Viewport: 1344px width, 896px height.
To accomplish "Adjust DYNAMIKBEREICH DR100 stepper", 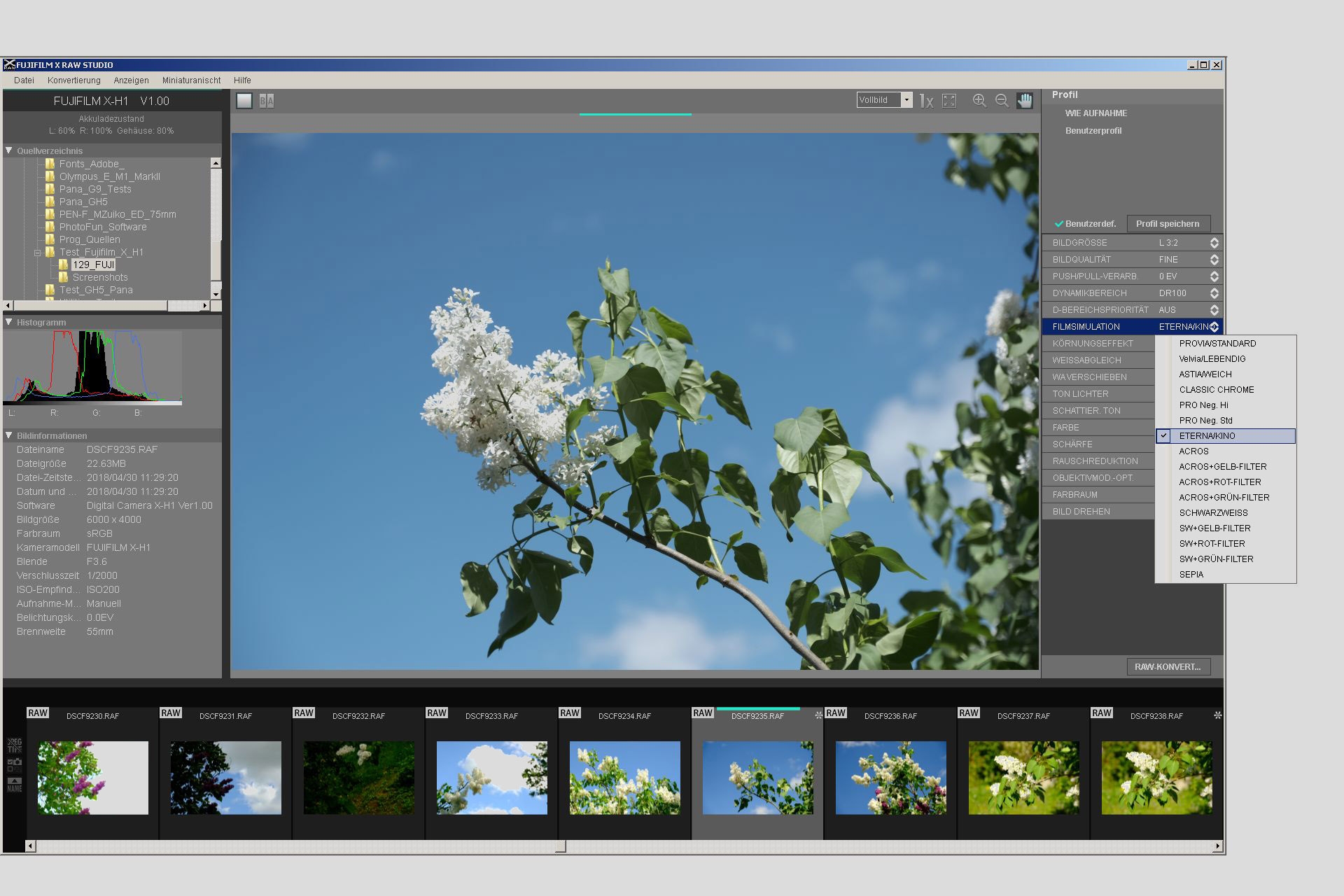I will [x=1214, y=293].
